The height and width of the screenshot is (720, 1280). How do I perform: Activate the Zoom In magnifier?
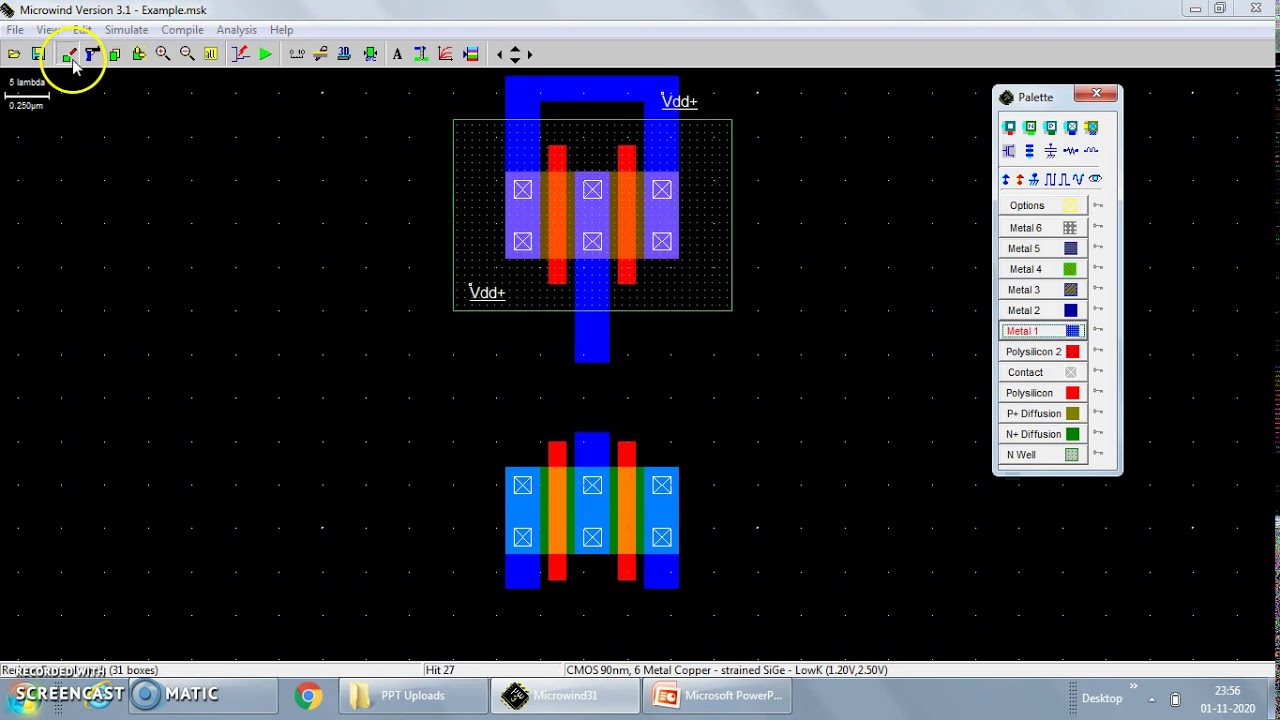tap(162, 54)
